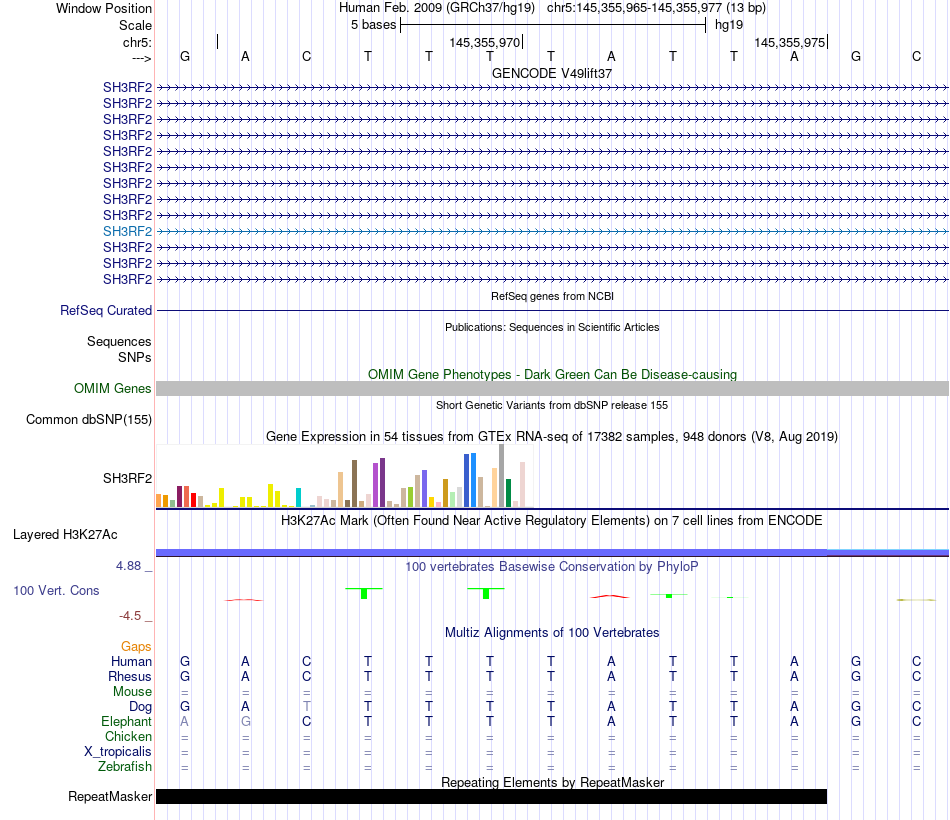Open the 'H3K27Ac Mark' ENCODE track title
The width and height of the screenshot is (950, 820).
coord(552,521)
